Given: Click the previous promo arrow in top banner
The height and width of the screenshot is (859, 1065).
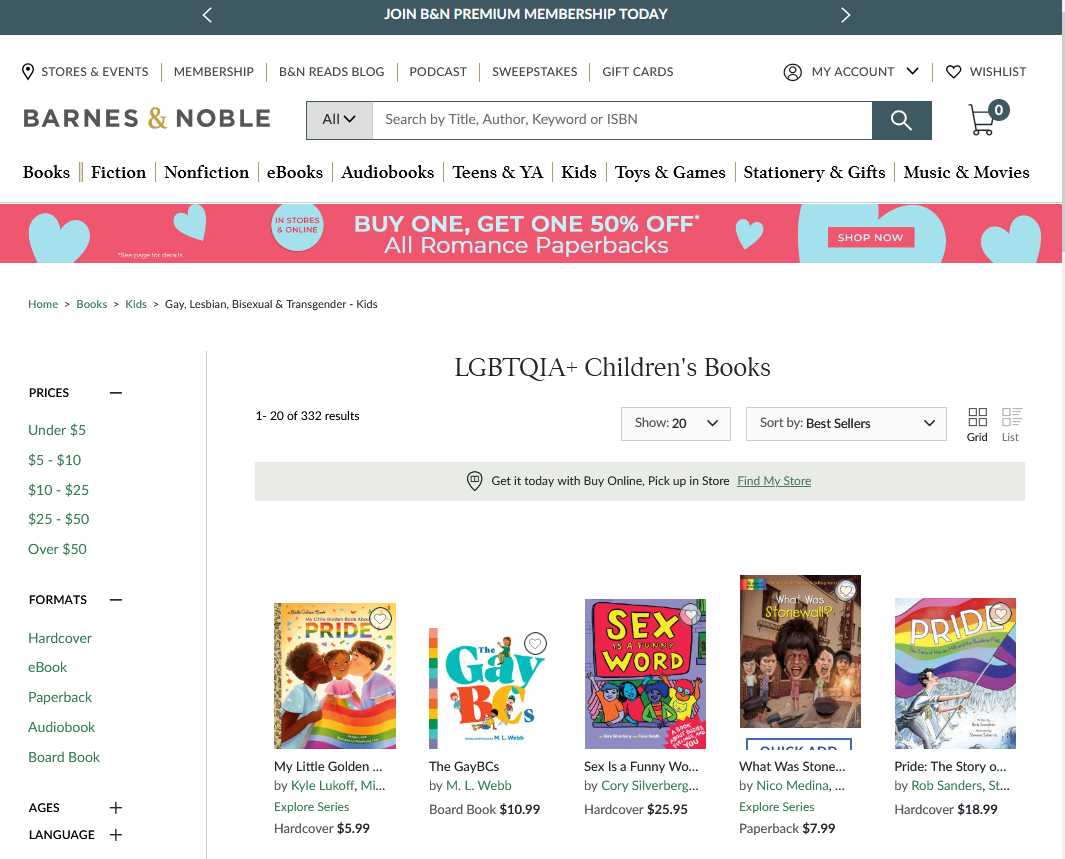Looking at the screenshot, I should [x=208, y=15].
